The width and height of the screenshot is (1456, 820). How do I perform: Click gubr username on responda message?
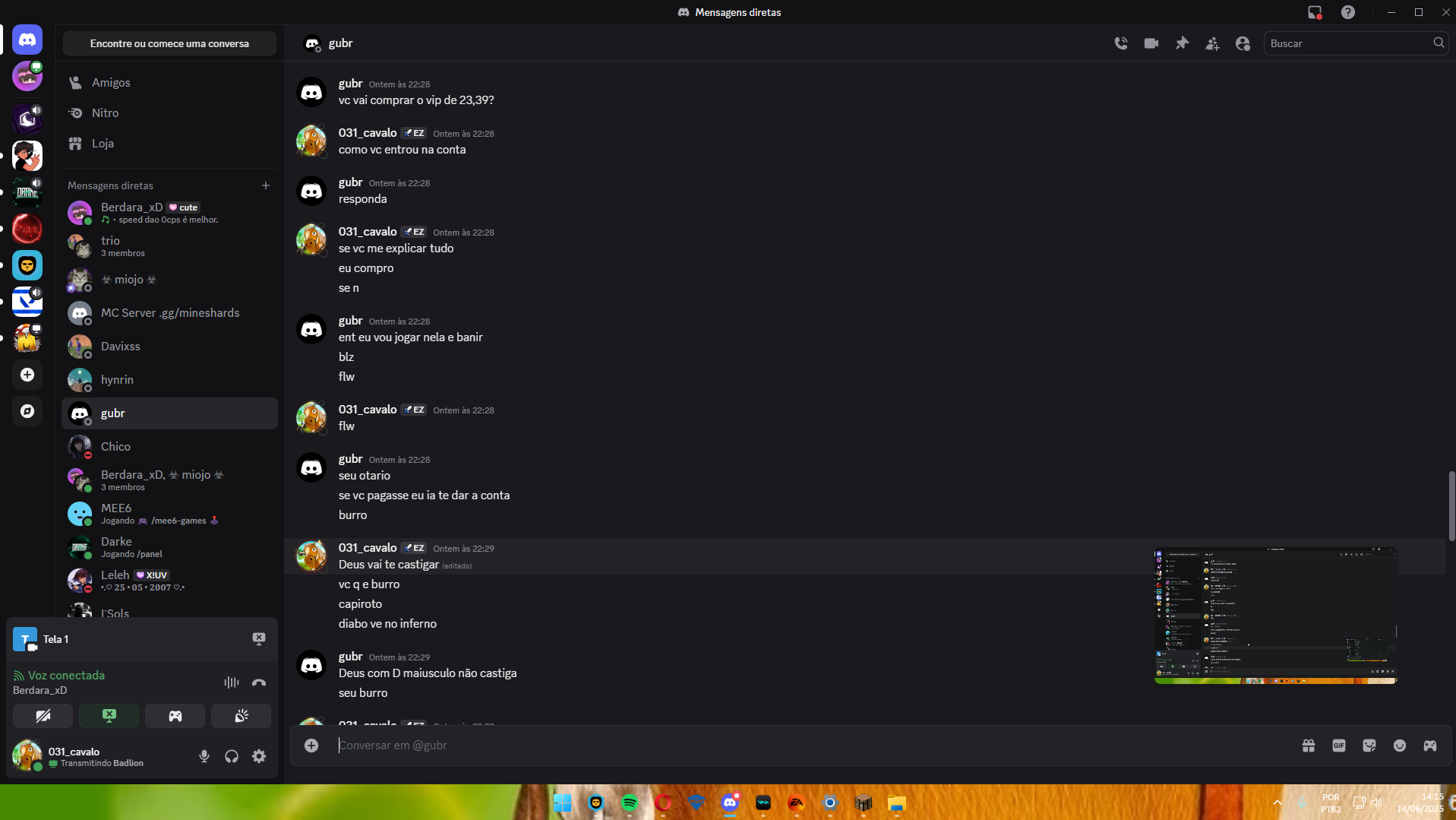[350, 182]
